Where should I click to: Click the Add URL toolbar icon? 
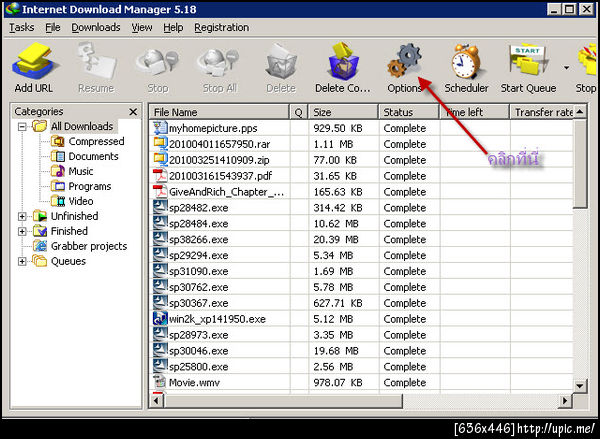point(34,61)
